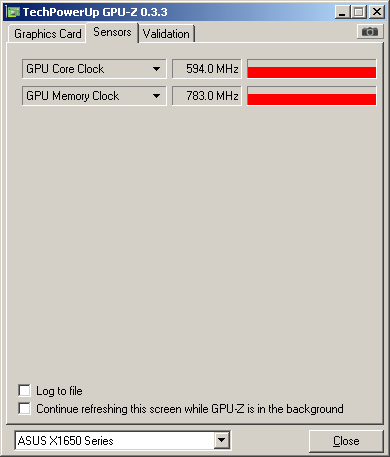Click the Close button

click(x=346, y=441)
